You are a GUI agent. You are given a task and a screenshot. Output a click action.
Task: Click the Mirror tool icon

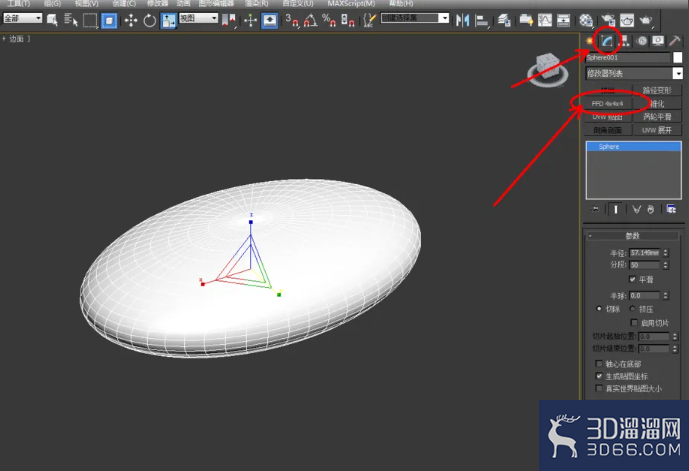tap(462, 20)
